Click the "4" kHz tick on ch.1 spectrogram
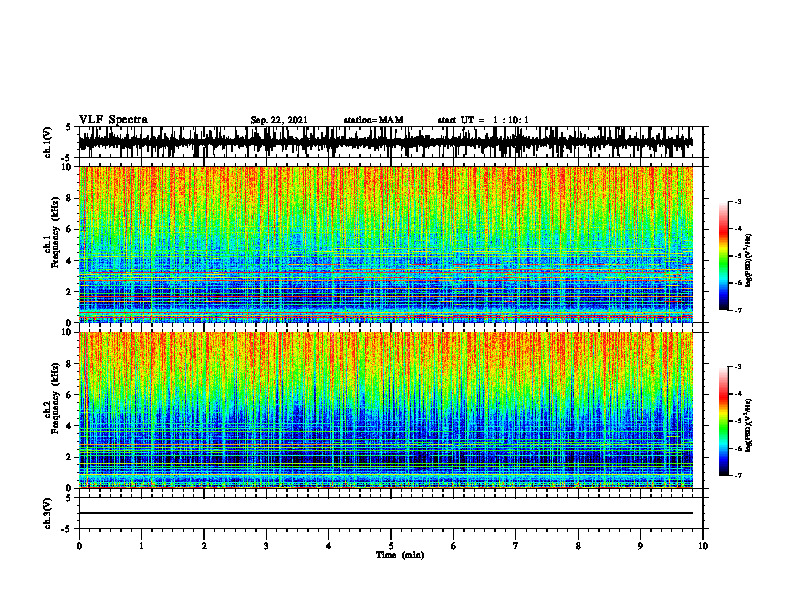792x612 pixels. (x=70, y=261)
